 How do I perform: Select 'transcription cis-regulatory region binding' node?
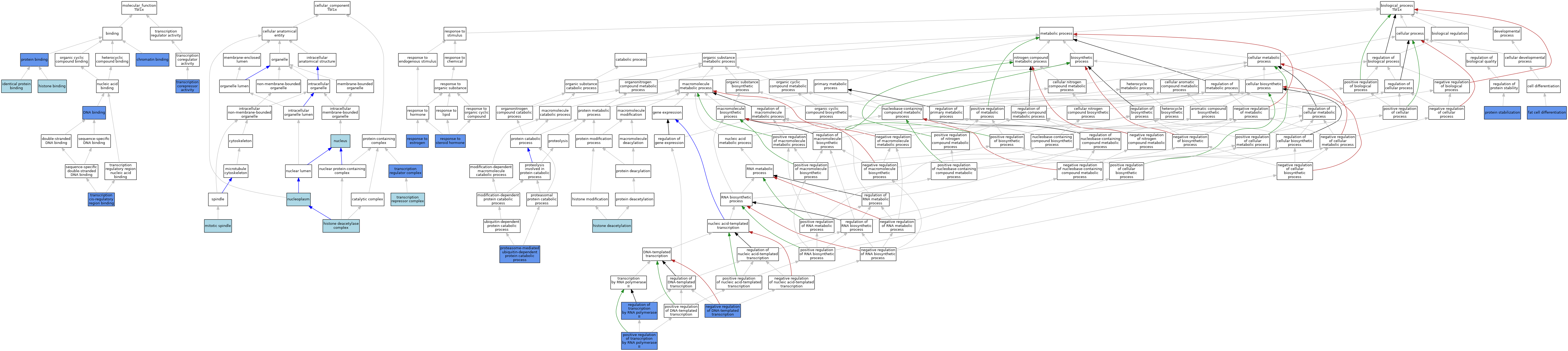pyautogui.click(x=101, y=200)
